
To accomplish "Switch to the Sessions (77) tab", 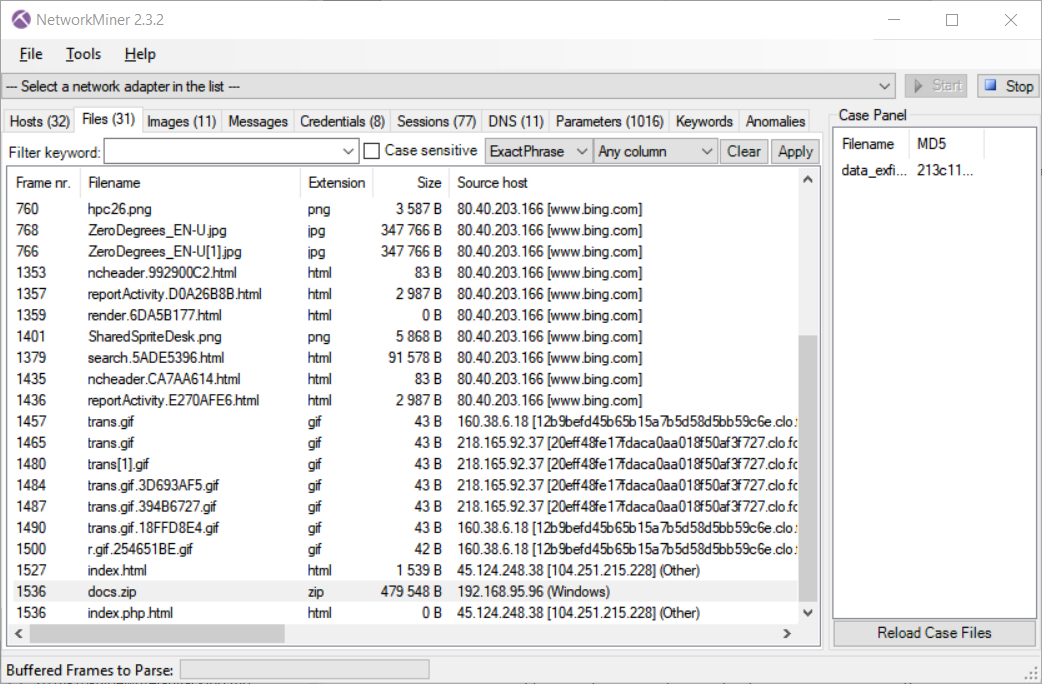I will click(437, 122).
